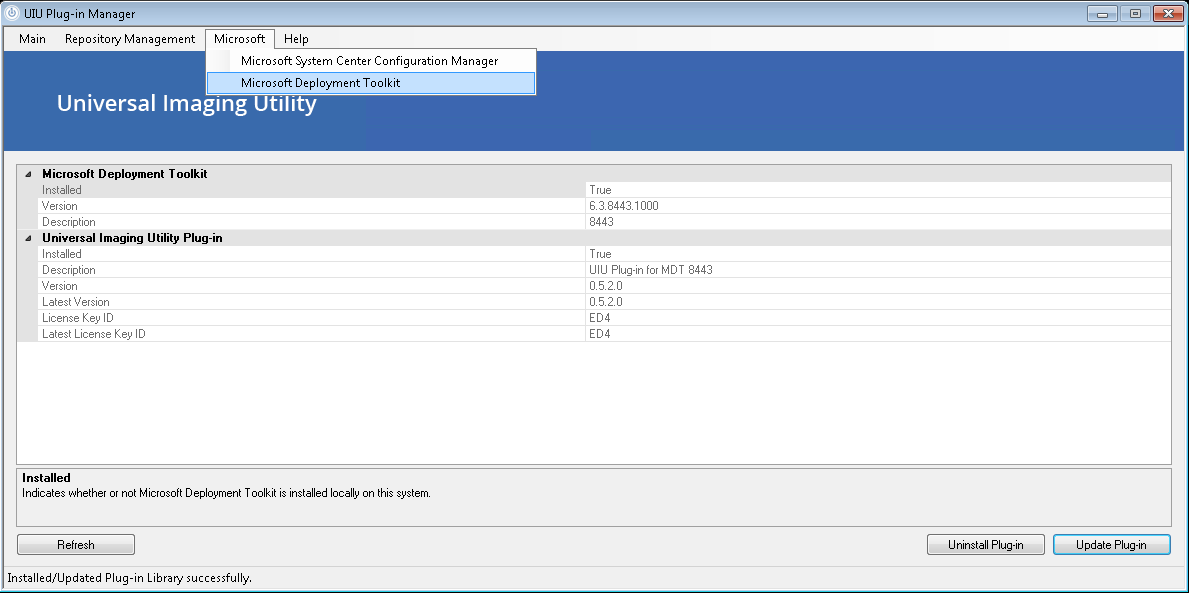This screenshot has height=593, width=1189.
Task: Minimize the UIU Plug-in Manager window
Action: pos(1102,14)
